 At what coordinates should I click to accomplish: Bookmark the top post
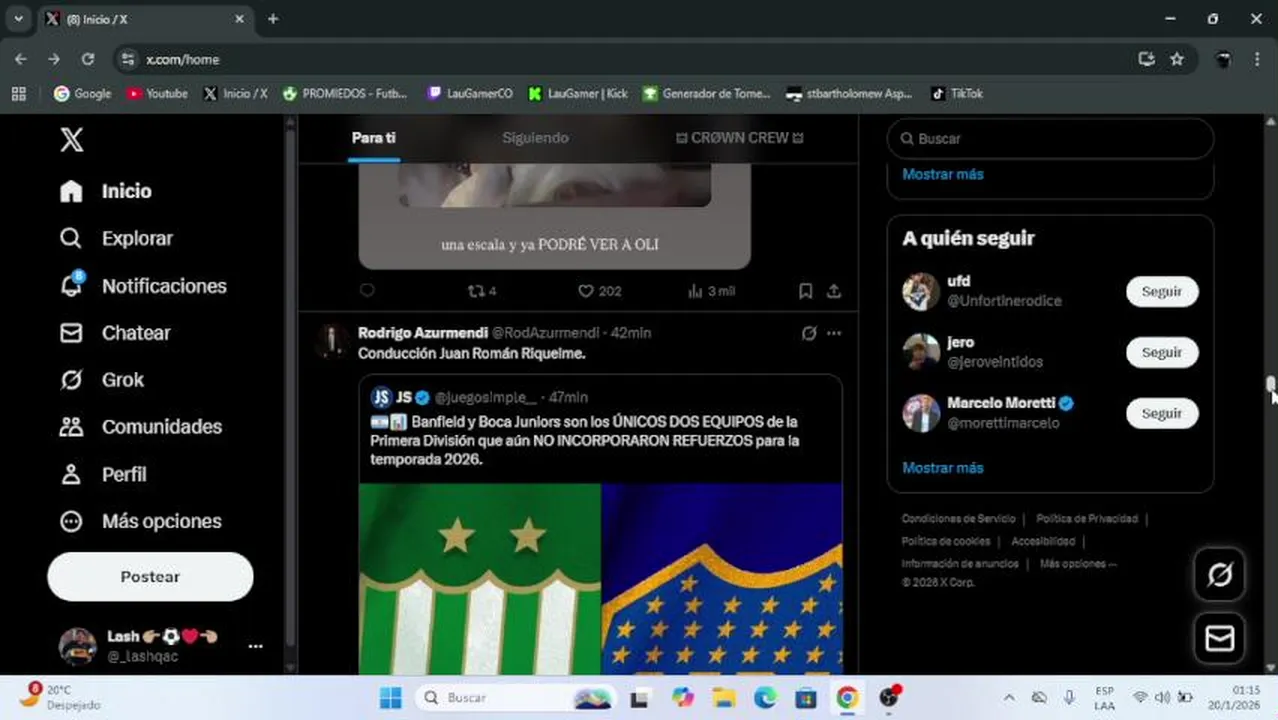(805, 291)
